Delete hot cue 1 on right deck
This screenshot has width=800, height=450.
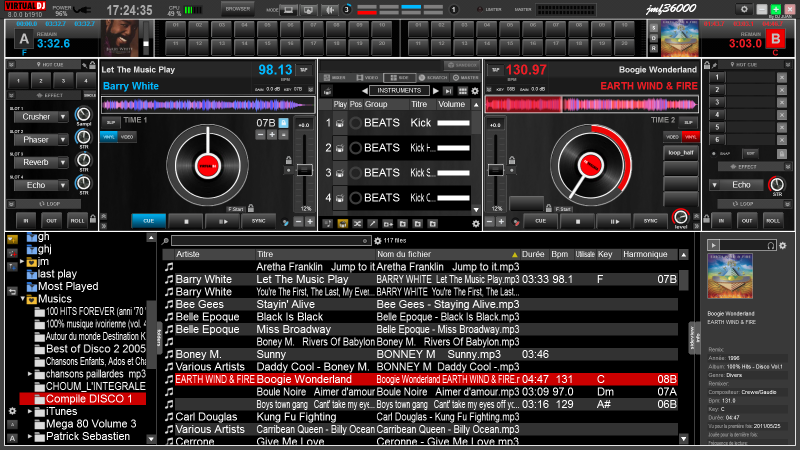[x=782, y=78]
